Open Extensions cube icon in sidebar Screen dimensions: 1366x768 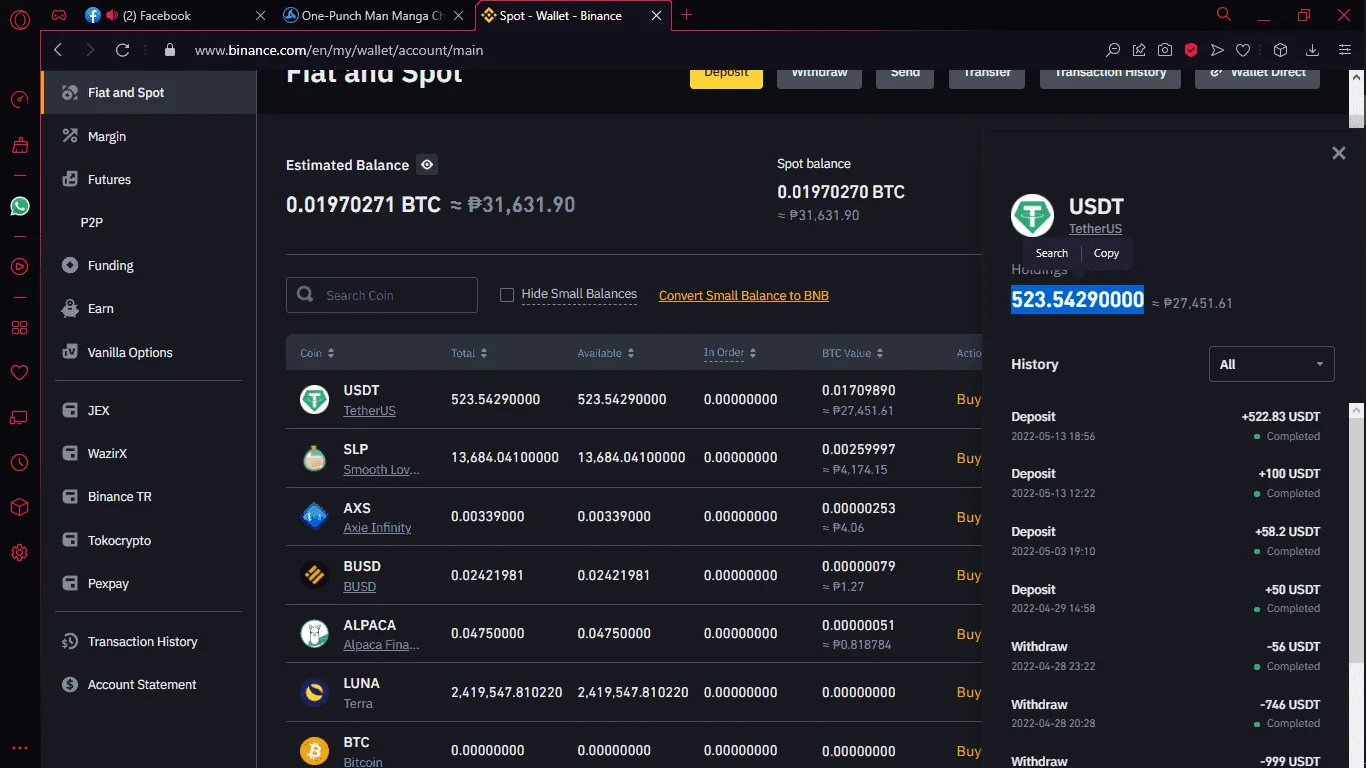tap(19, 507)
